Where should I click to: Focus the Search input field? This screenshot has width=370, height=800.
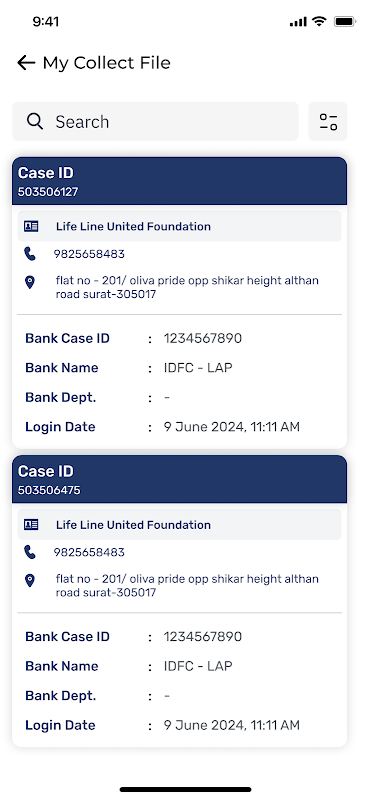point(155,121)
